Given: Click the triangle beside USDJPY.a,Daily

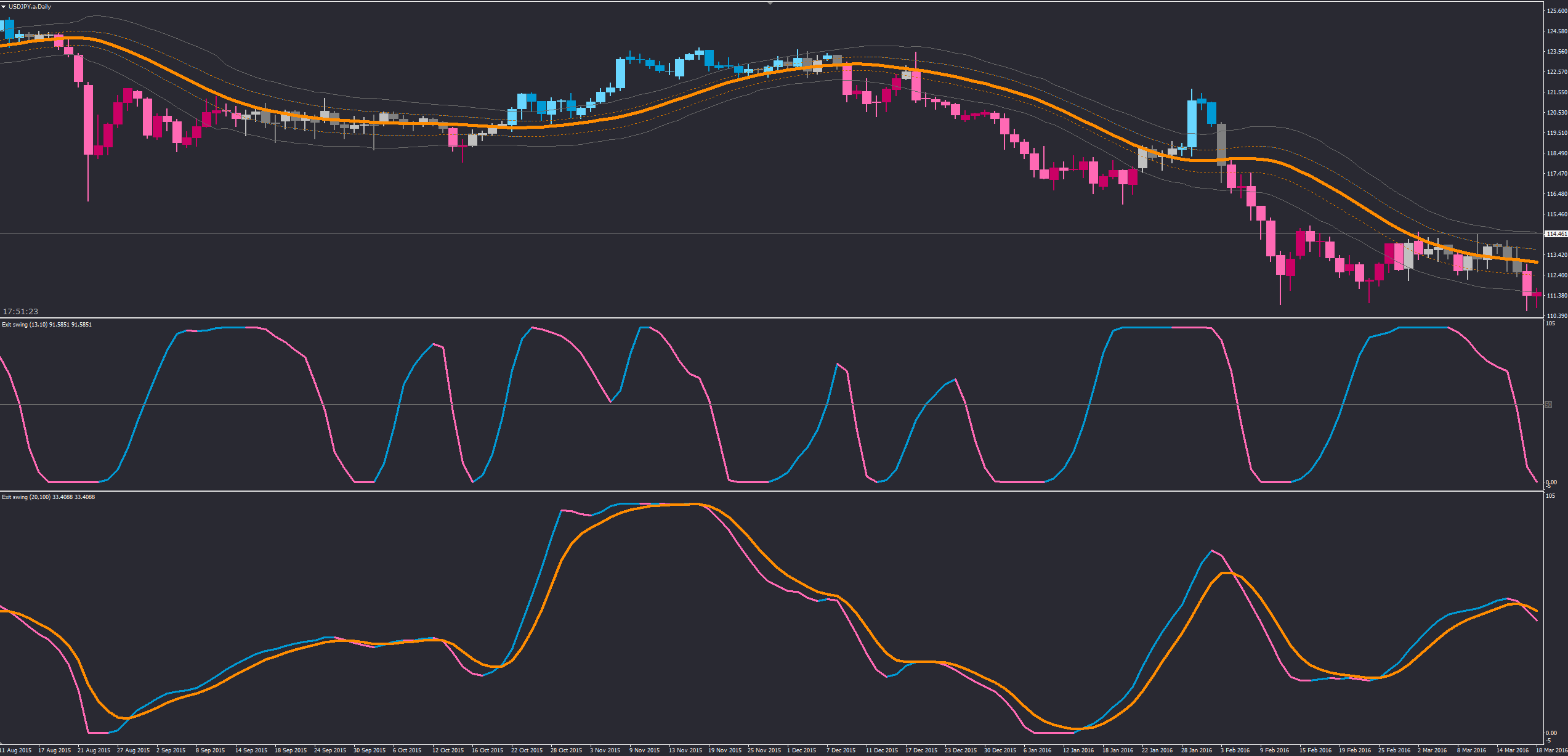Looking at the screenshot, I should tap(4, 6).
